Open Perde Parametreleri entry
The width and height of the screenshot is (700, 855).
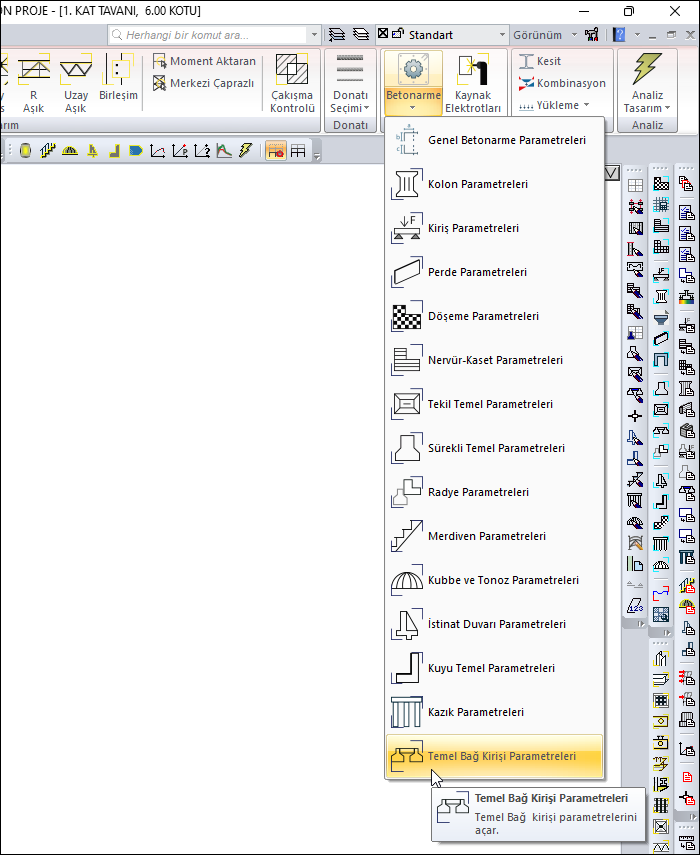pyautogui.click(x=494, y=272)
